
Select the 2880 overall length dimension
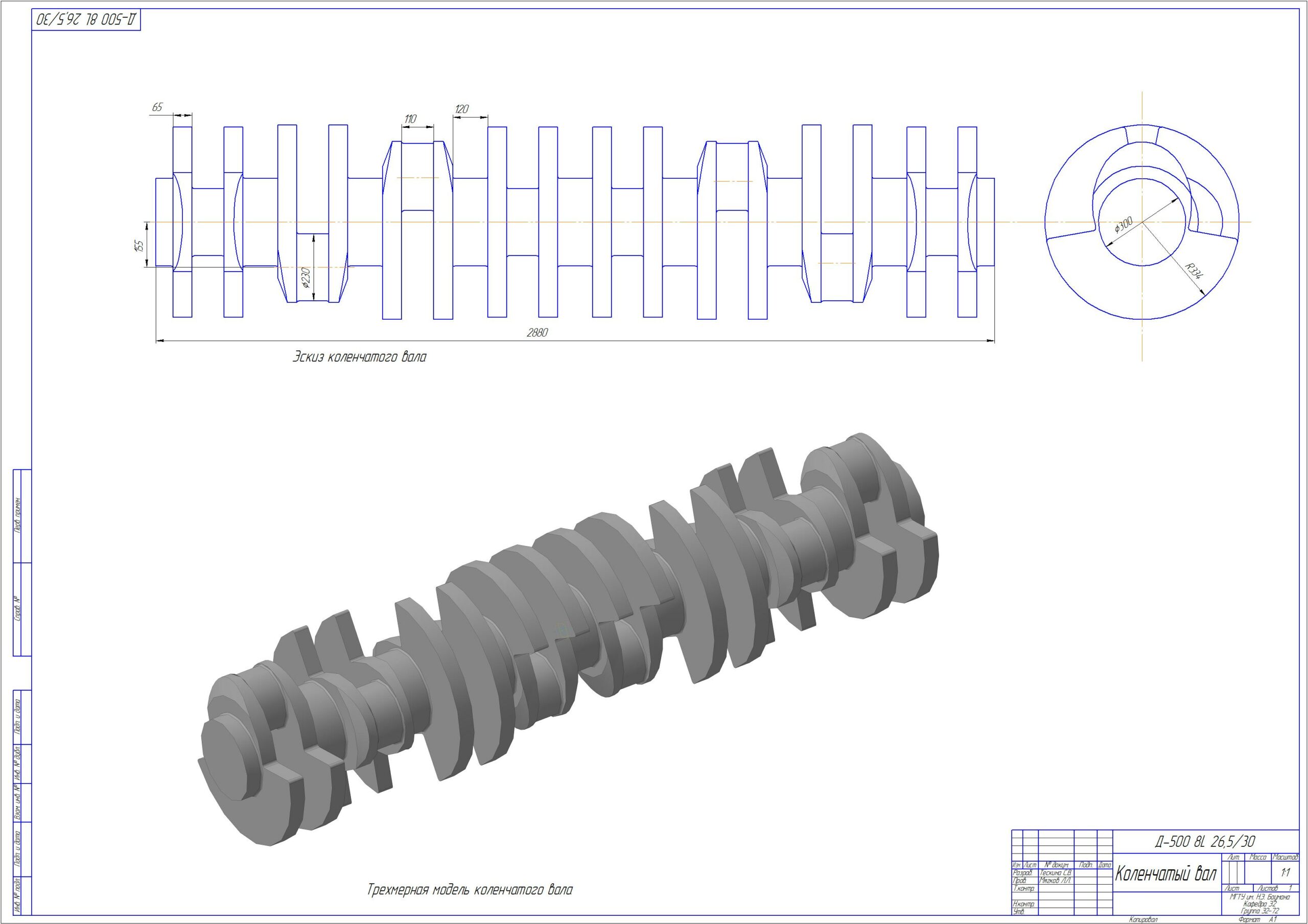[537, 333]
